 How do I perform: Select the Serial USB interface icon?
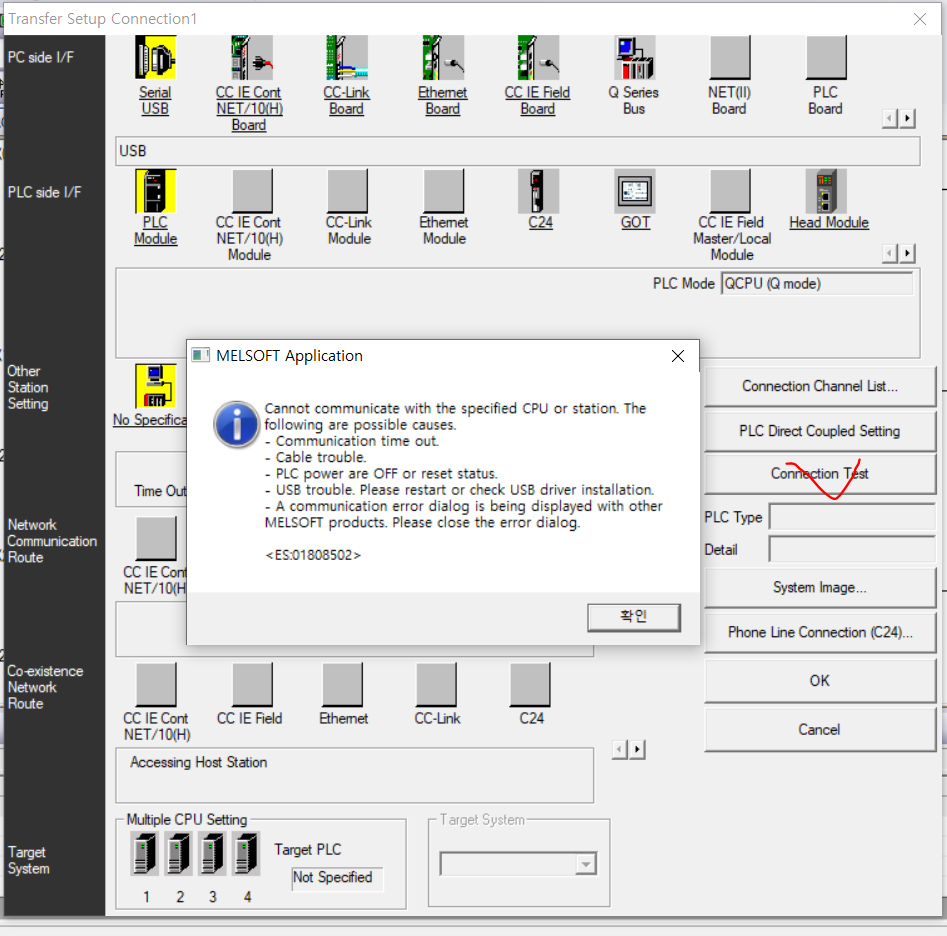(x=155, y=57)
